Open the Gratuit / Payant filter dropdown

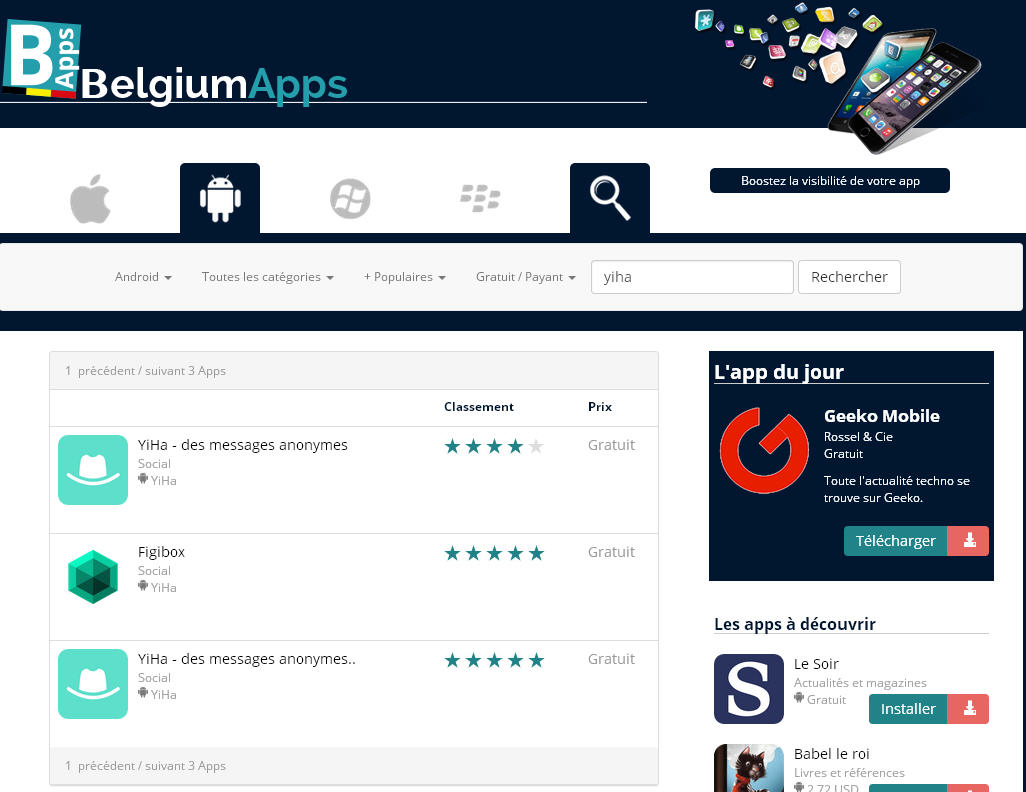coord(525,277)
